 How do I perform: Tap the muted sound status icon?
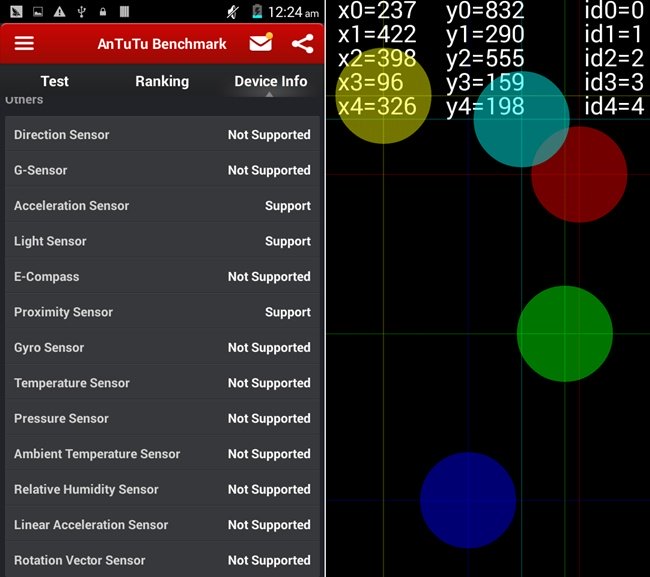234,12
